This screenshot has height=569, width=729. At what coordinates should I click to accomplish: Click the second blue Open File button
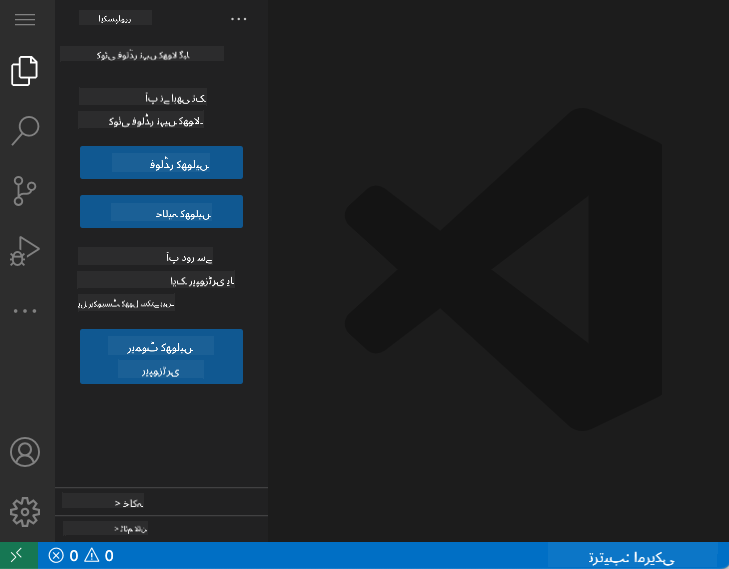pyautogui.click(x=161, y=212)
